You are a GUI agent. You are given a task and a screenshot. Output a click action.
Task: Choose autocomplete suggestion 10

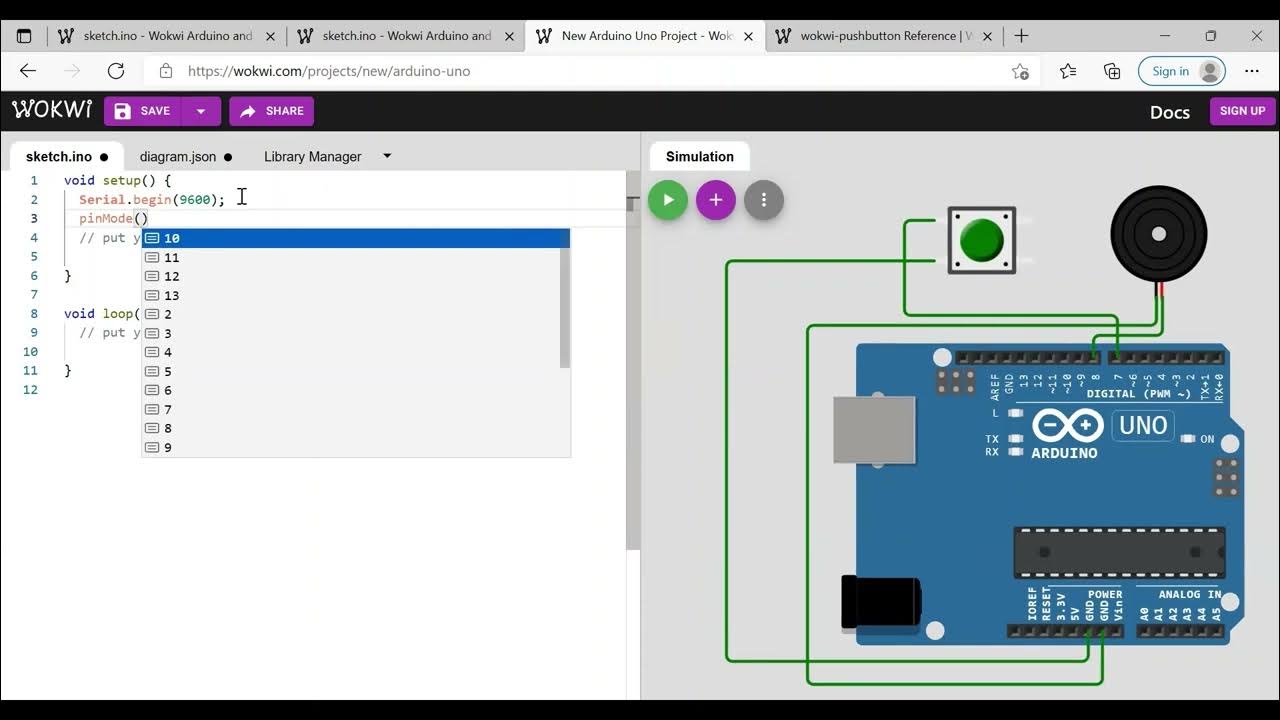(x=356, y=238)
